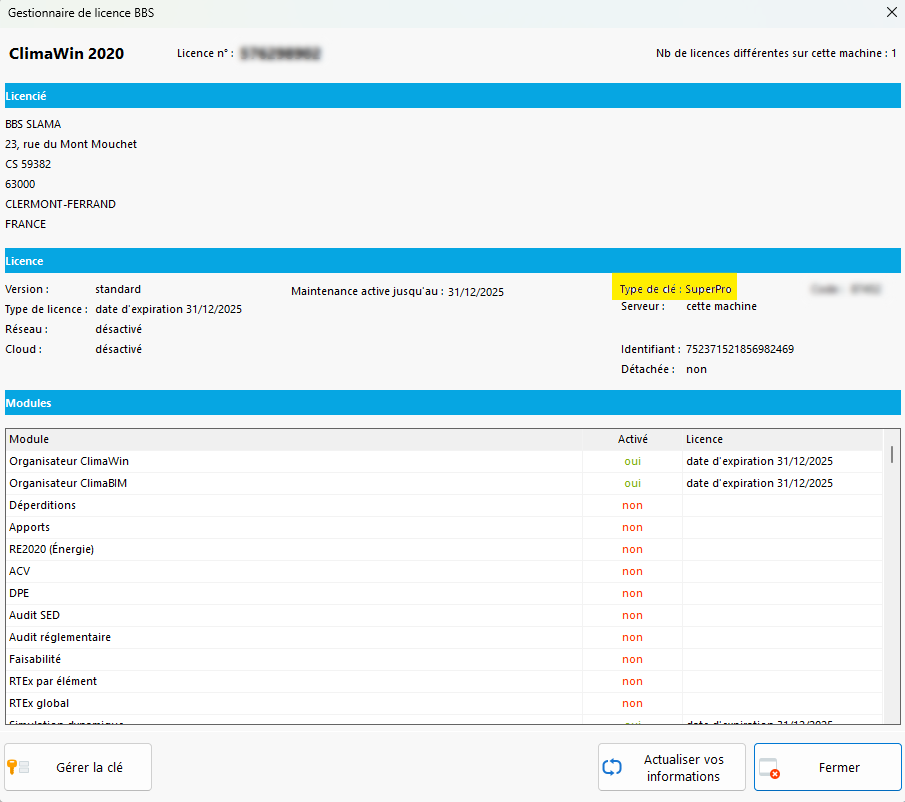
Task: Click the Réseau value désactivé
Action: (x=118, y=329)
